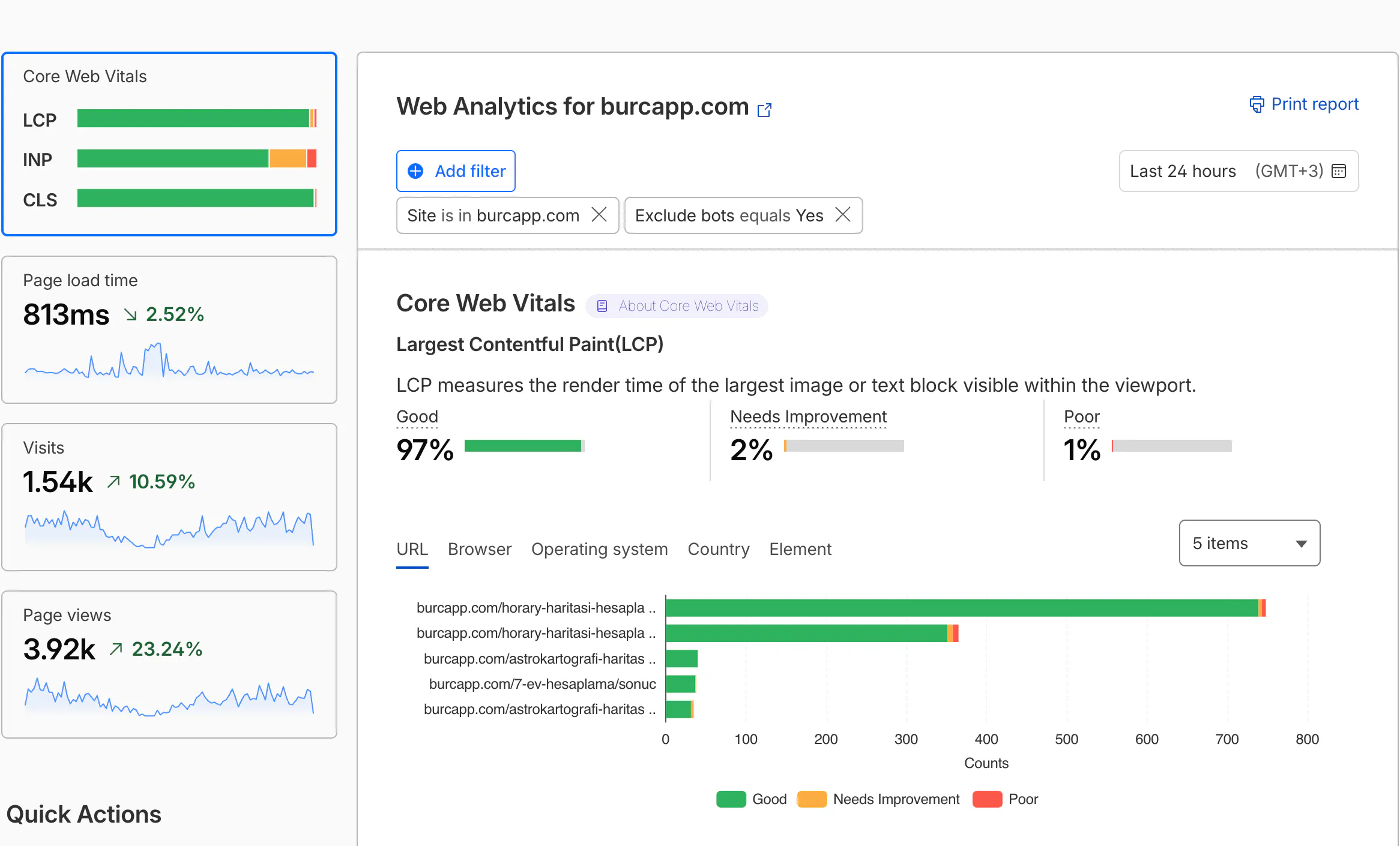Open the burcapp.com external link icon
1400x846 pixels.
click(x=764, y=110)
